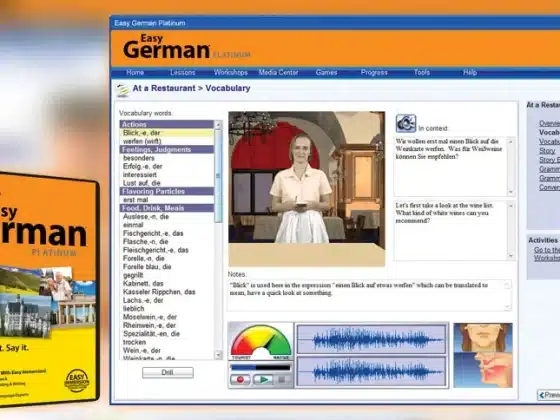Open the Help menu
The height and width of the screenshot is (420, 560).
click(x=470, y=72)
